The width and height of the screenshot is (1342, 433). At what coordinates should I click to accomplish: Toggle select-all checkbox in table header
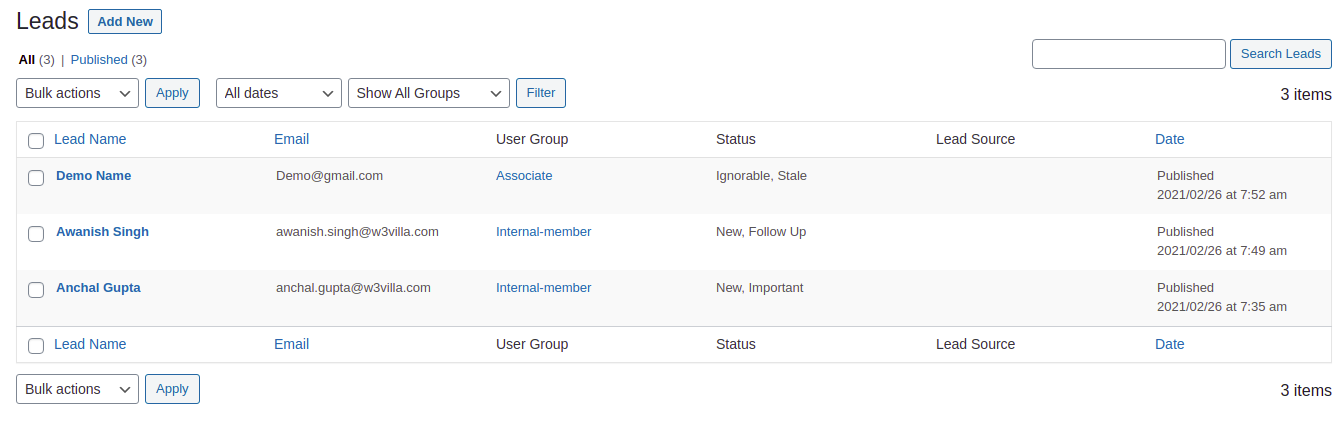click(x=36, y=141)
